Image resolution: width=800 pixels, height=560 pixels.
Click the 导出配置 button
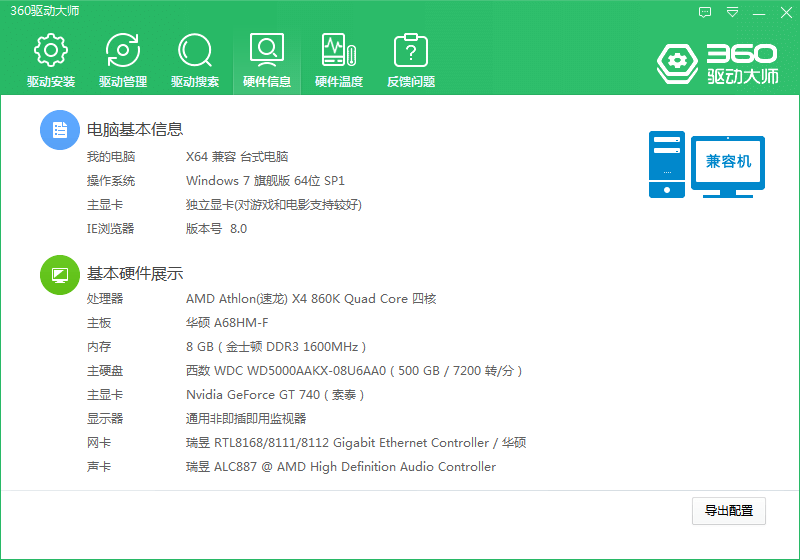coord(729,511)
